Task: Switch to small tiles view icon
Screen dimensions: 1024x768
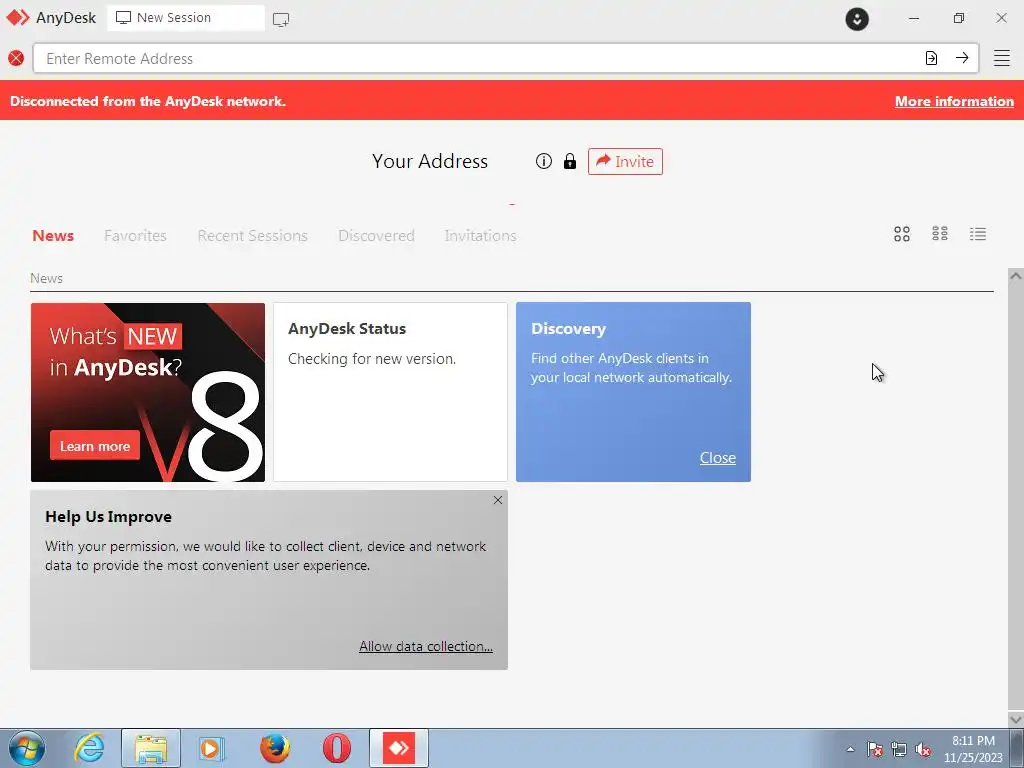Action: click(940, 234)
